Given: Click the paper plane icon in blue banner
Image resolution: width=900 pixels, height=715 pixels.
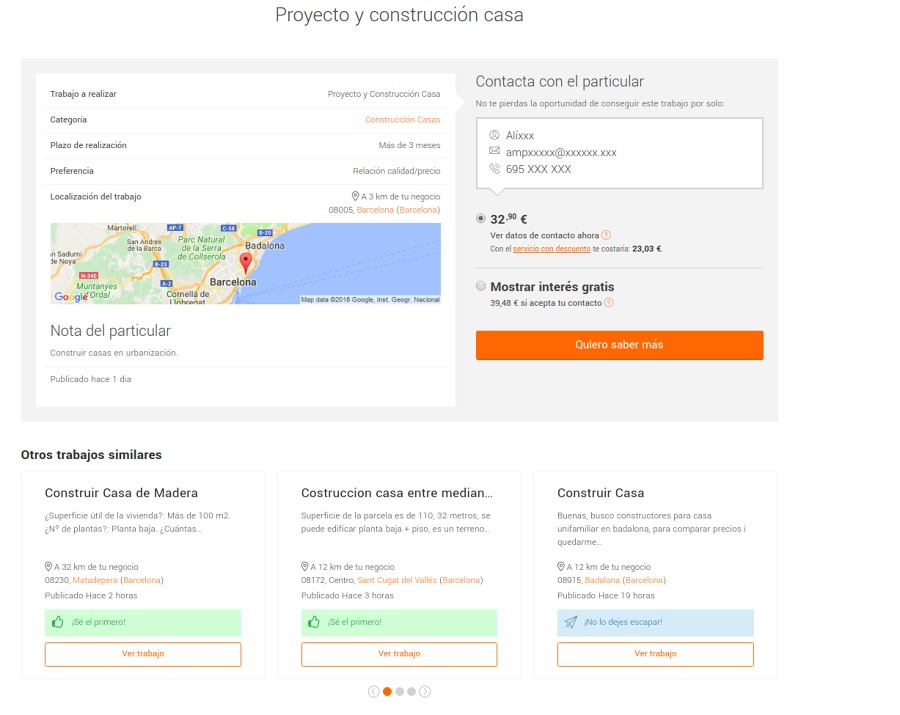Looking at the screenshot, I should coord(570,622).
